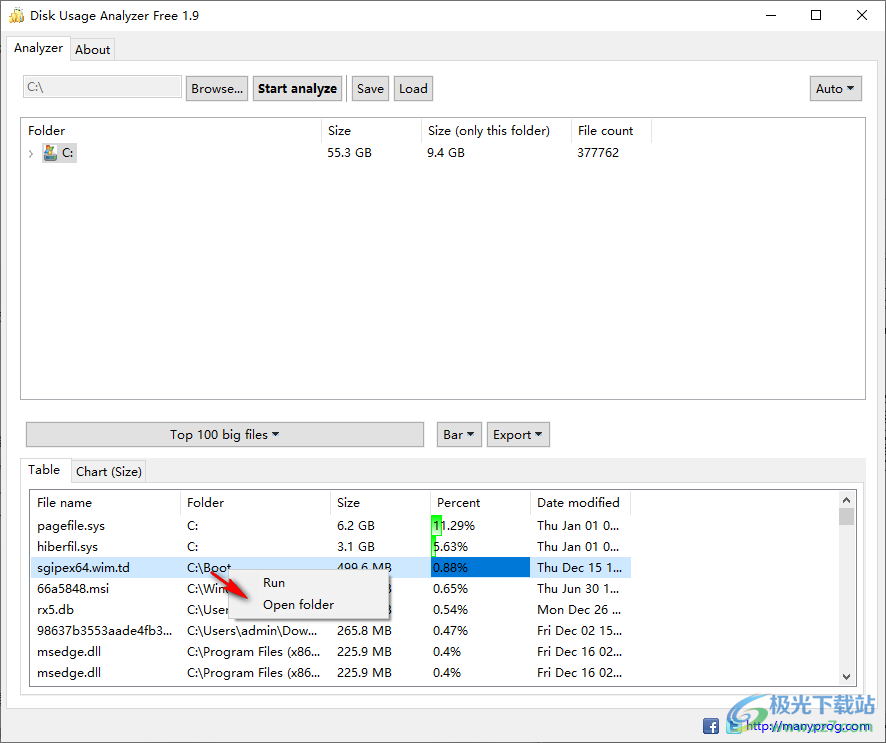Click the Size (only this folder) header
Viewport: 886px width, 743px height.
(496, 131)
